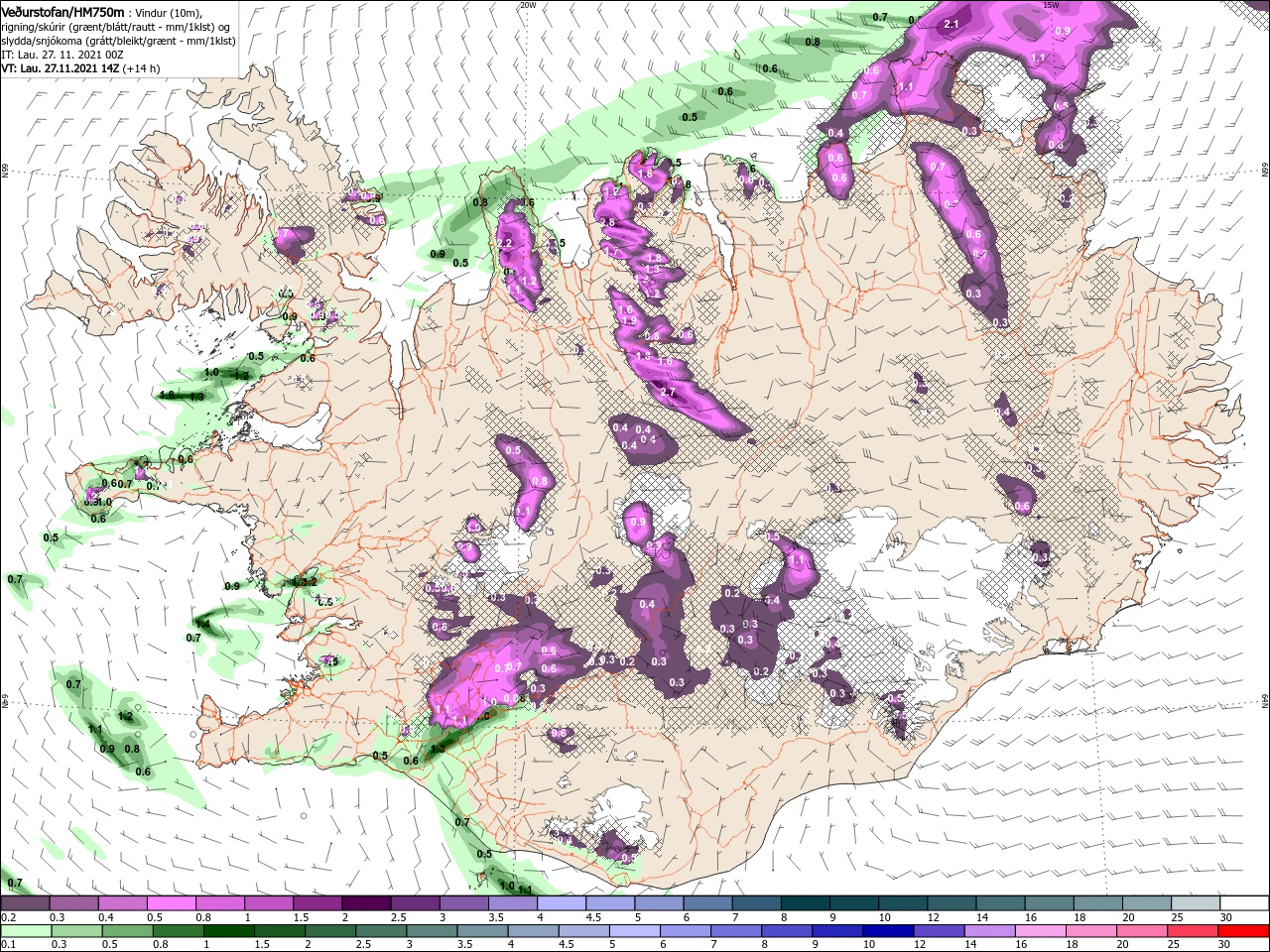Pick the rain scale 3 grey-green swatch
The width and height of the screenshot is (1270, 952).
(x=432, y=931)
